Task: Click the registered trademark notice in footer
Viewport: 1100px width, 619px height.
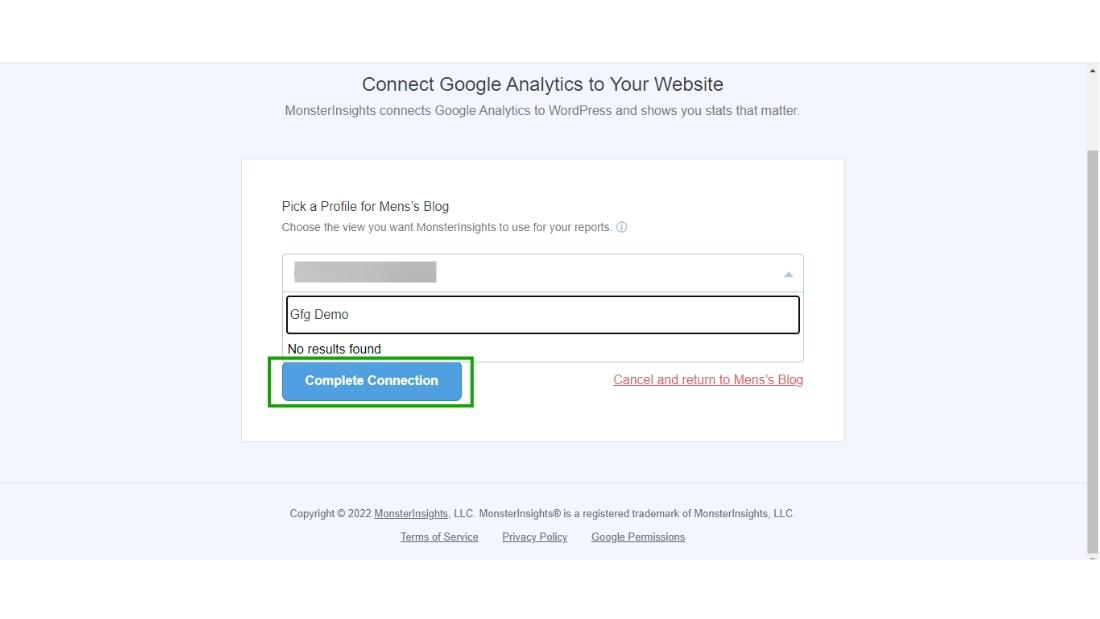Action: tap(636, 514)
